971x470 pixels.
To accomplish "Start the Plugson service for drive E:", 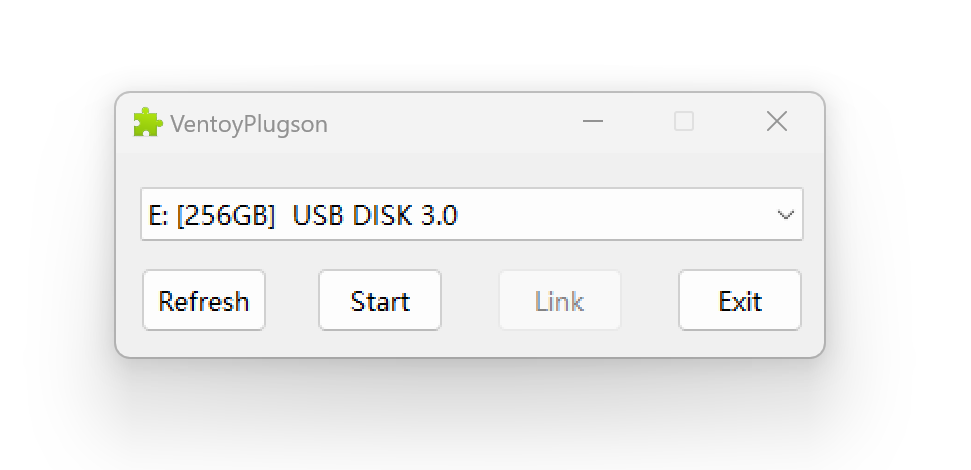I will (x=380, y=301).
